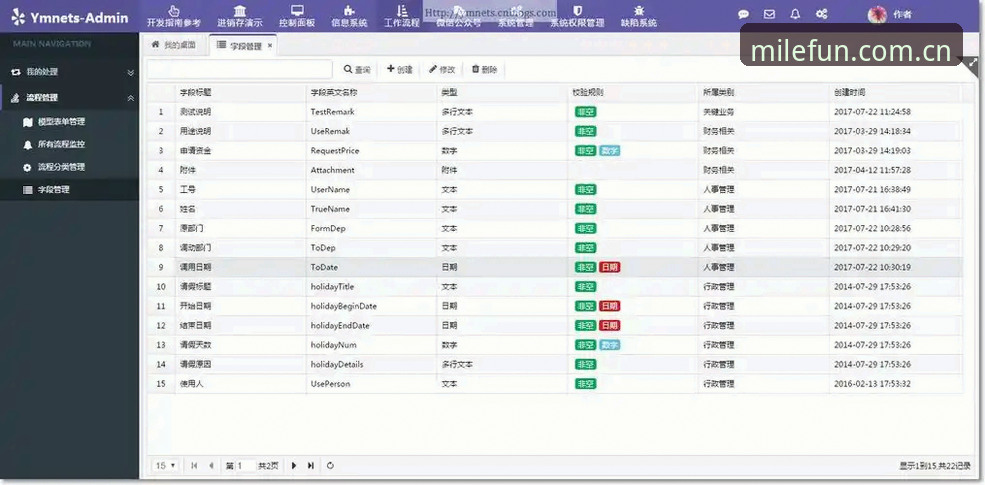
Task: Click the 查询 search button
Action: [357, 70]
